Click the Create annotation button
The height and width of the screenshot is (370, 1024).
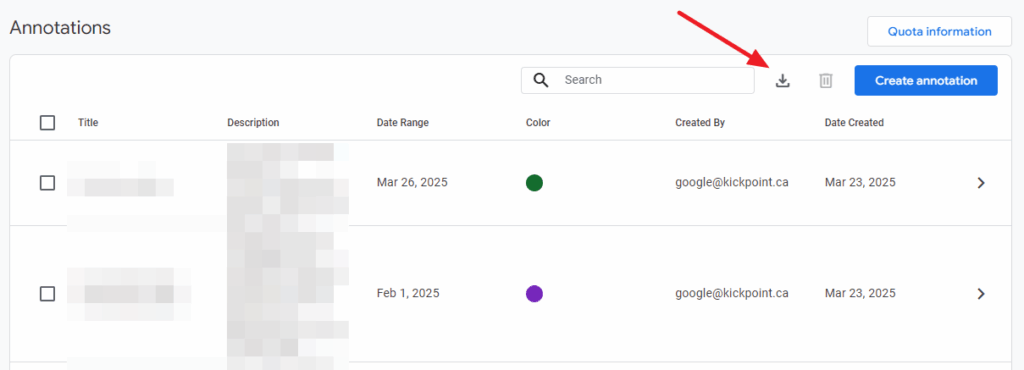tap(926, 80)
